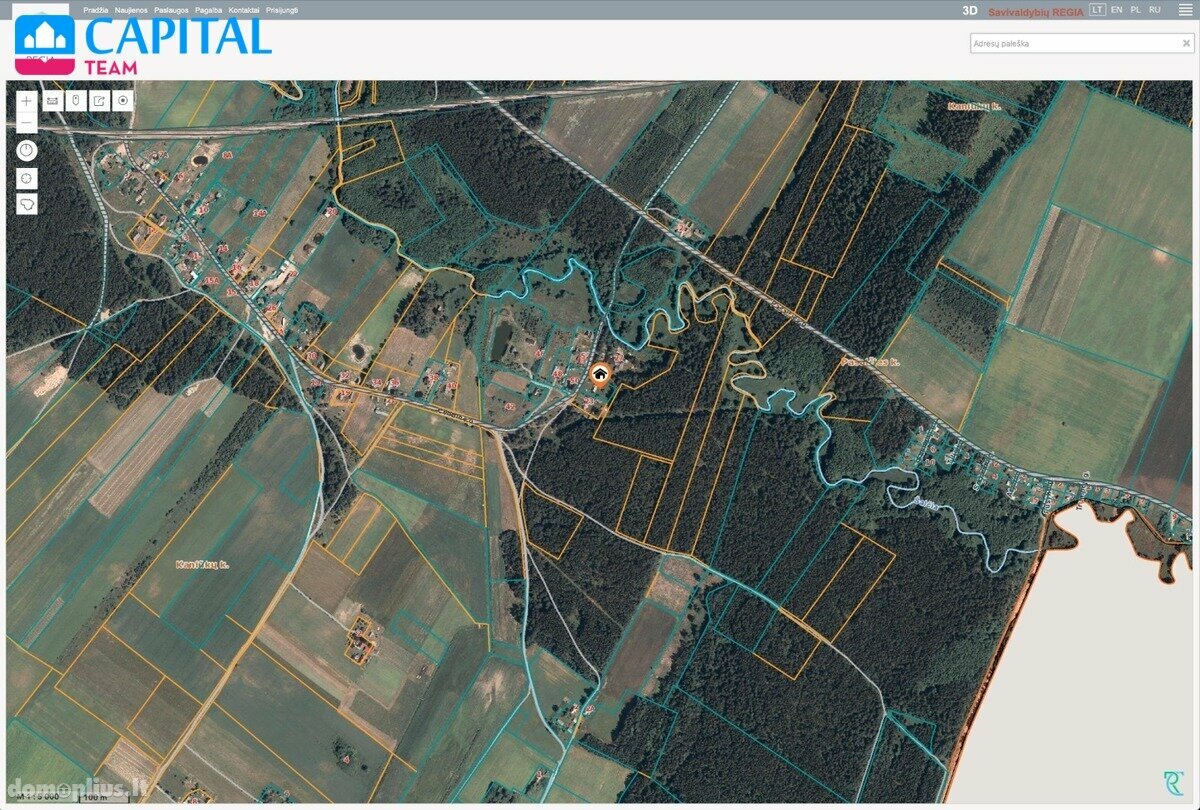
Task: Click the circular target tool icon
Action: click(x=123, y=100)
